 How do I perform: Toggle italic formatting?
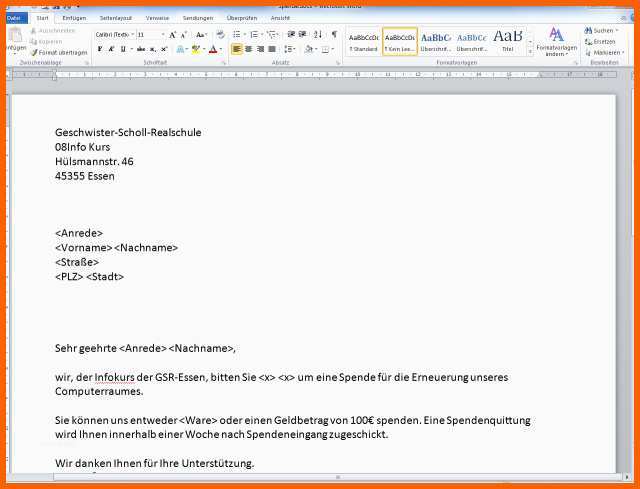(x=110, y=49)
